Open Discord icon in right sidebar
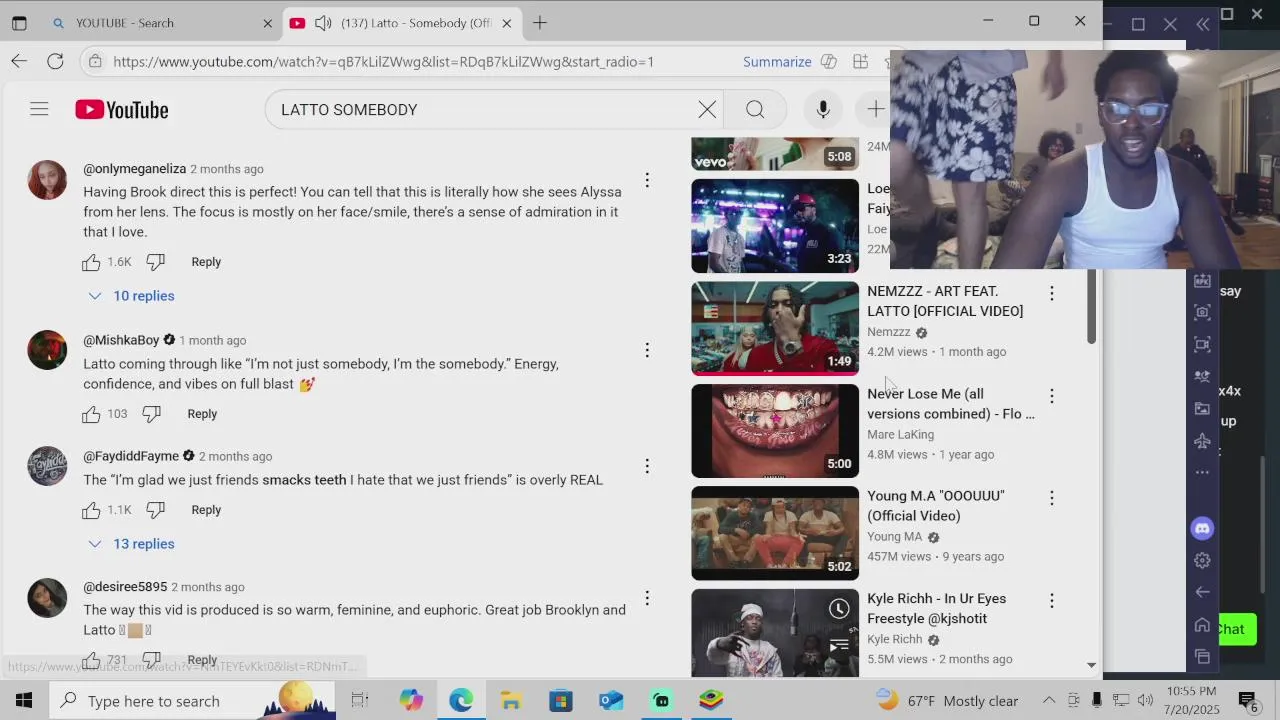 (1202, 528)
